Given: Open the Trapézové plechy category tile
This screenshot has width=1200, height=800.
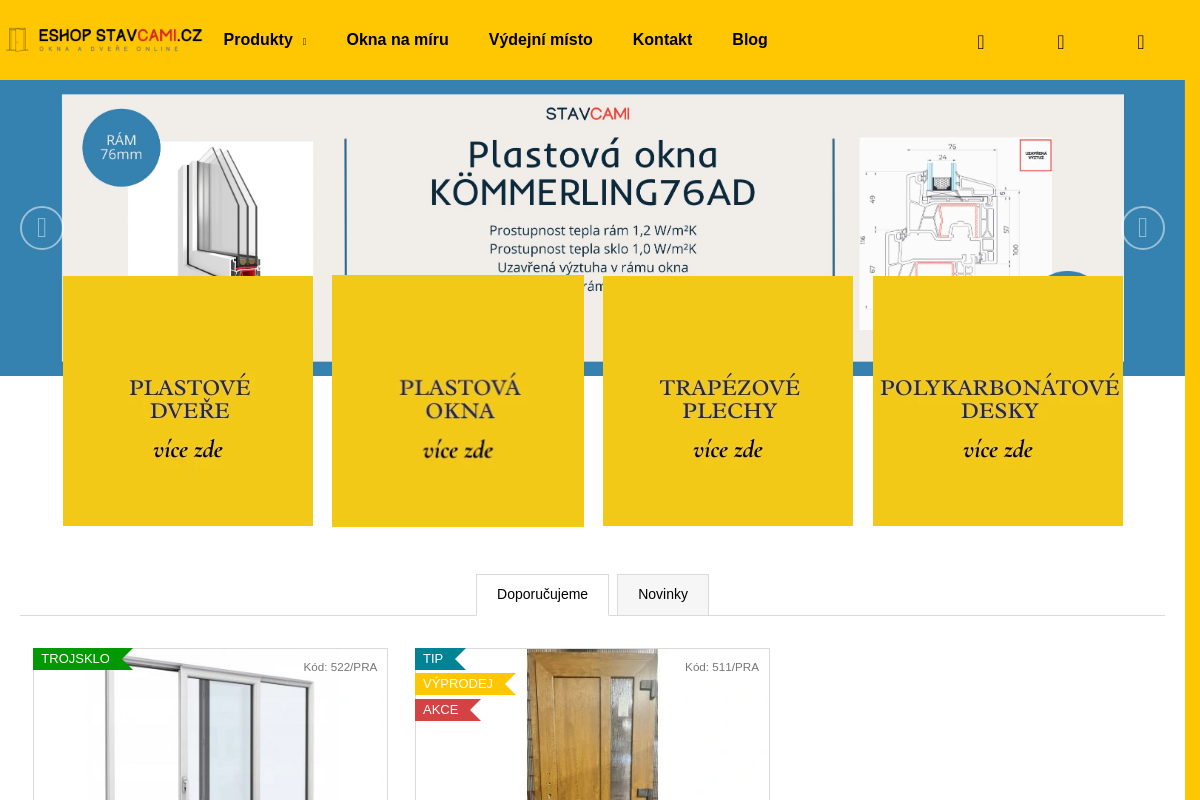Looking at the screenshot, I should point(728,401).
